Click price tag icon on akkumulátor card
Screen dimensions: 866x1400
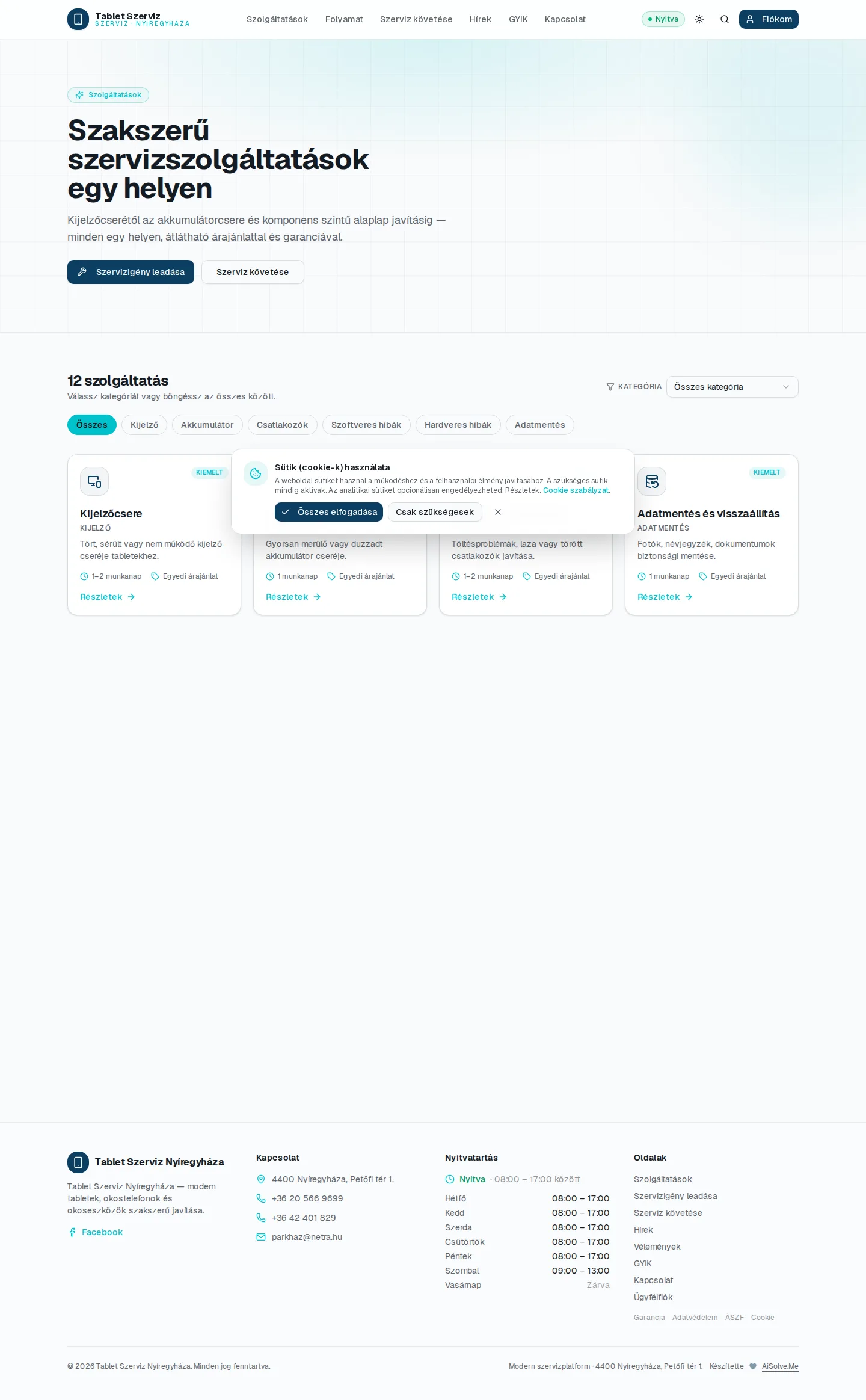[x=331, y=576]
